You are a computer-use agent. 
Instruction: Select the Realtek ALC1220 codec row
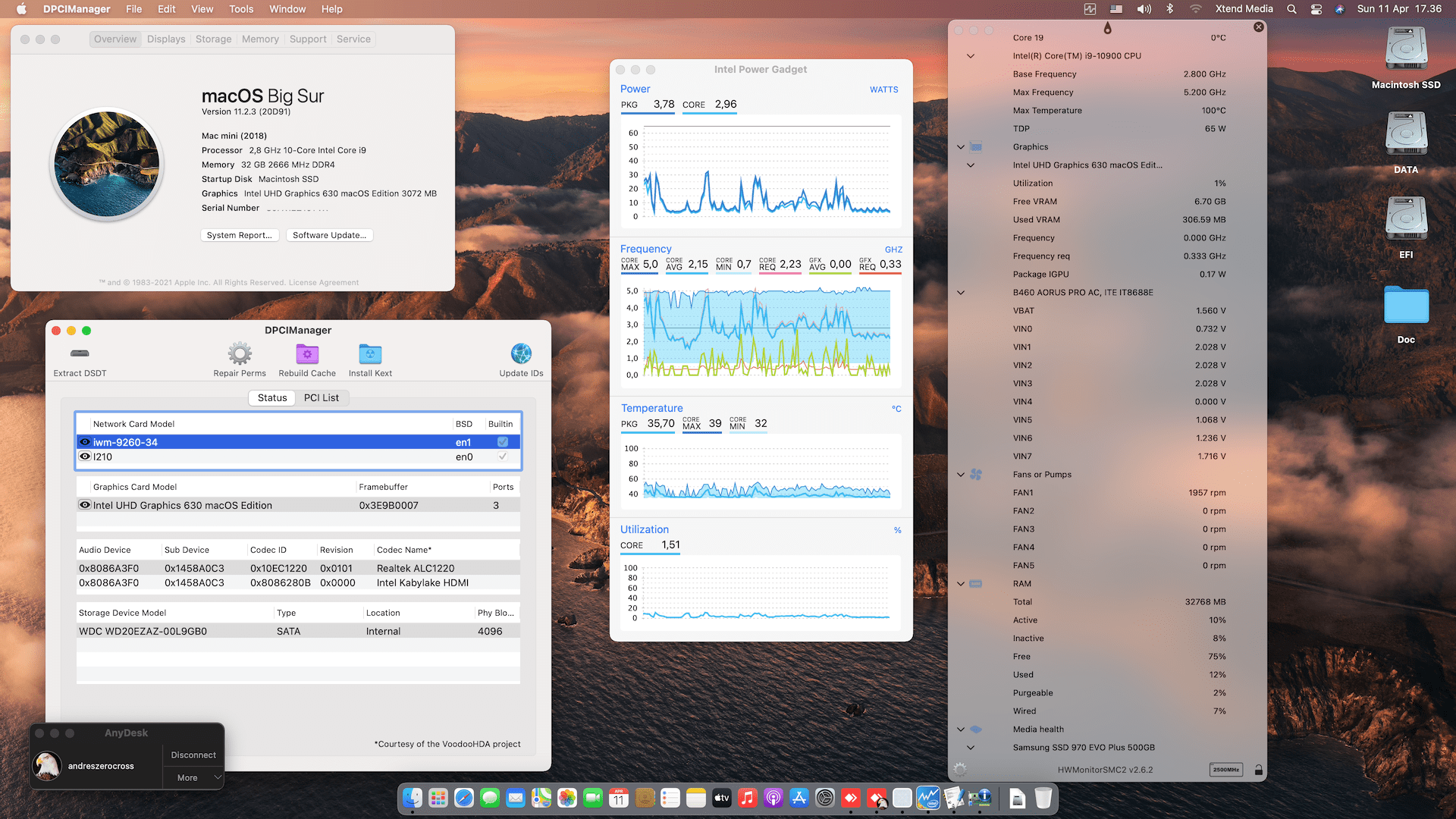298,568
